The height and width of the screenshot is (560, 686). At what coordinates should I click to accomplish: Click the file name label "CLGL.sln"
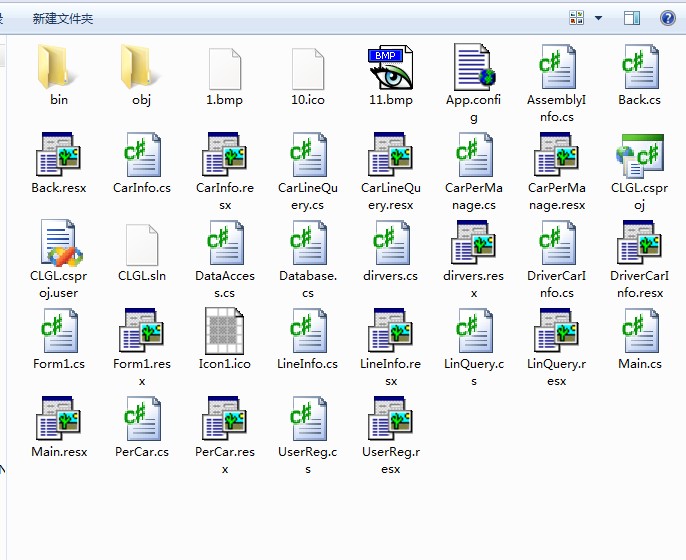pos(142,276)
